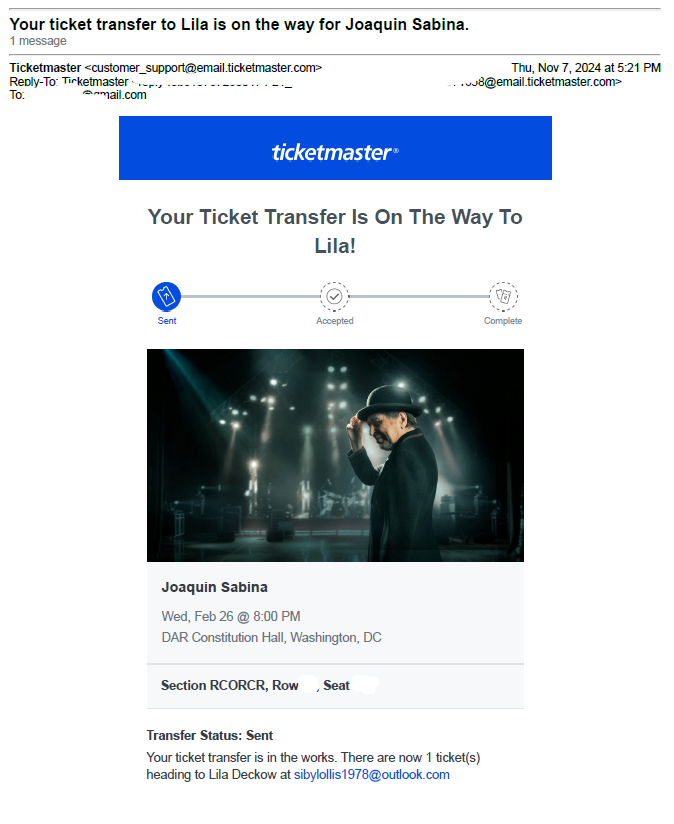This screenshot has width=674, height=824.
Task: Click the Complete tickets step icon
Action: tap(503, 296)
